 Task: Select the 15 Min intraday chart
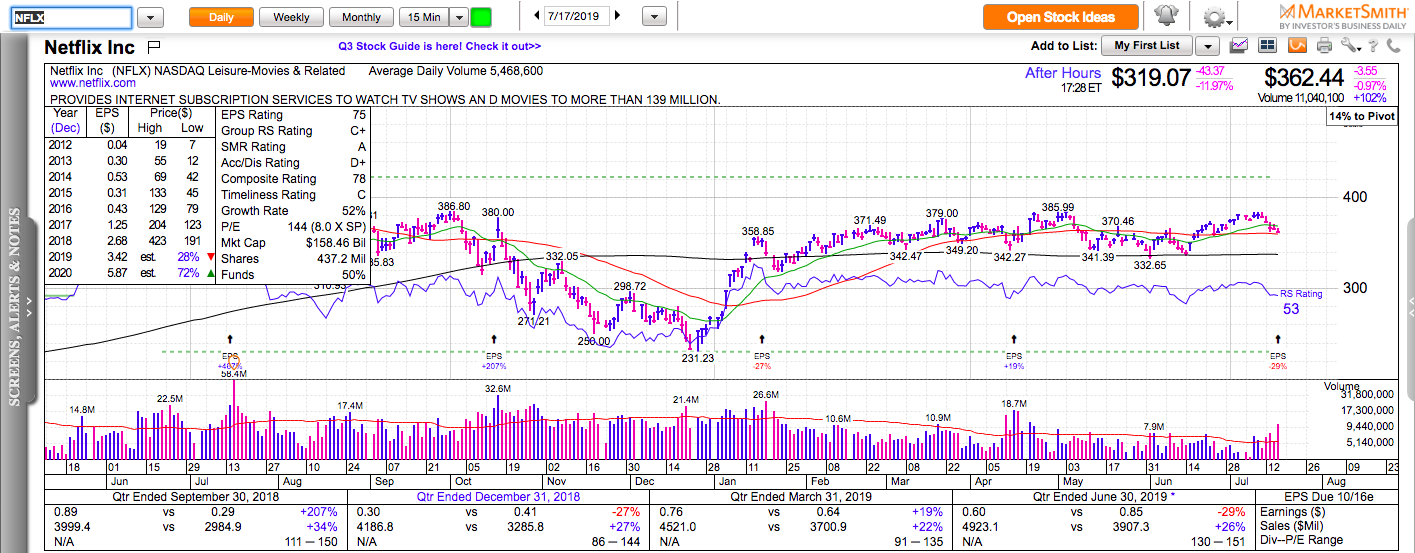point(423,17)
